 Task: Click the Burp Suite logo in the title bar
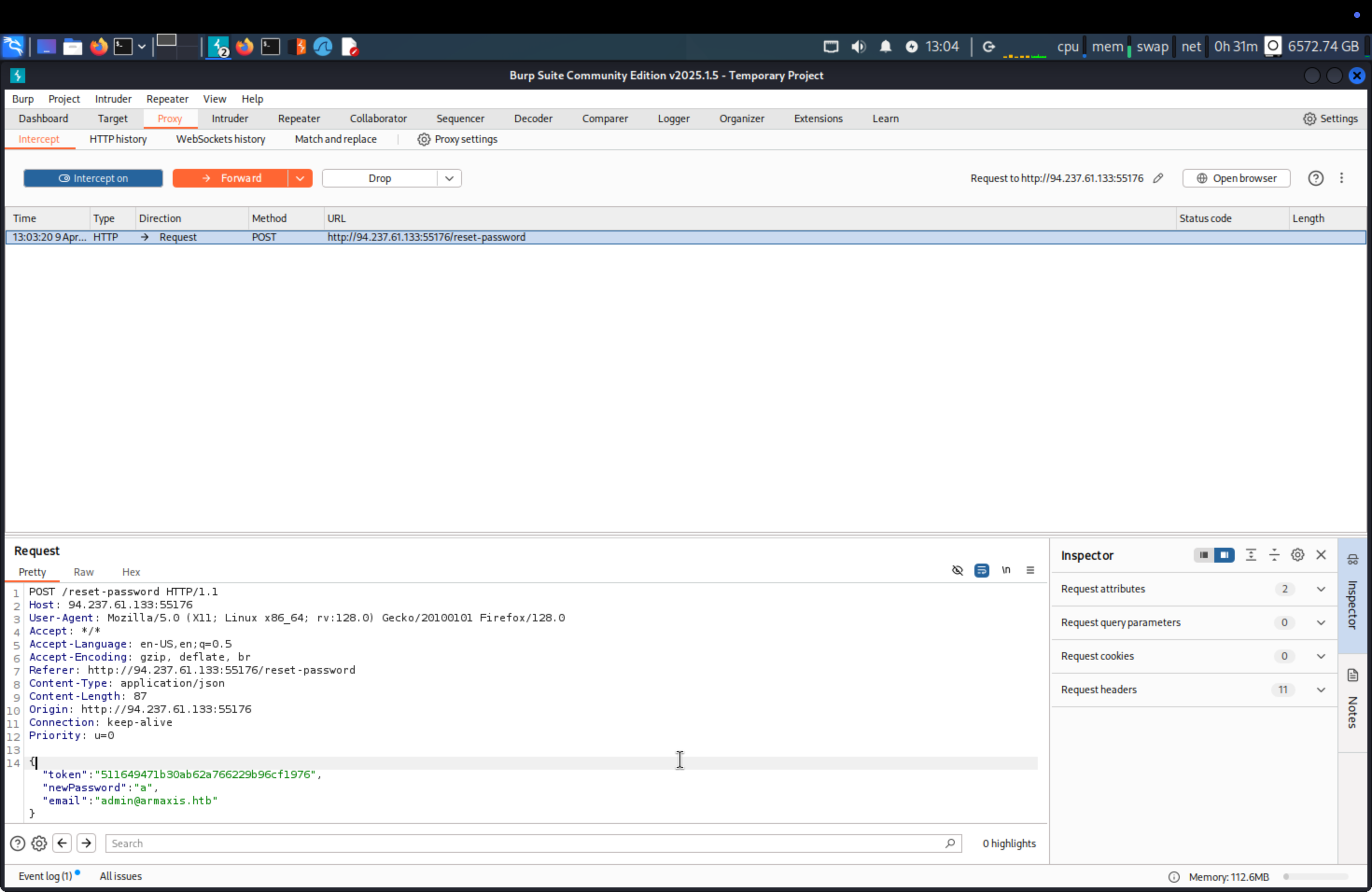tap(17, 76)
